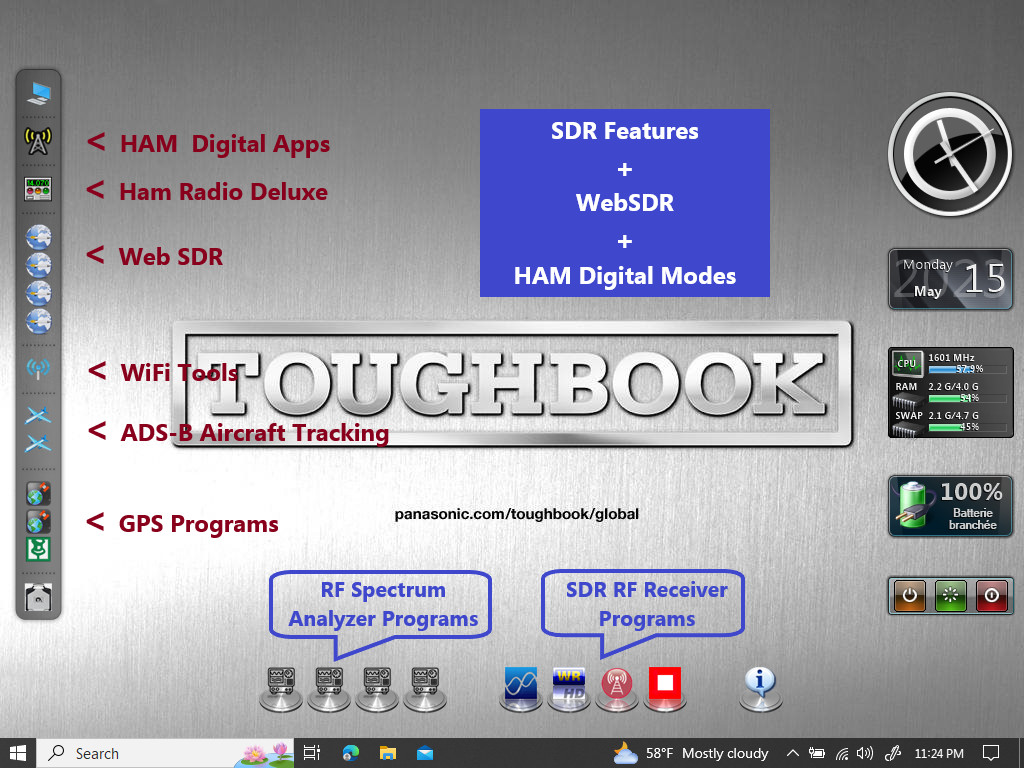Open an ADS-B Aircraft Tracking airplane icon
The image size is (1024, 768).
pos(37,416)
